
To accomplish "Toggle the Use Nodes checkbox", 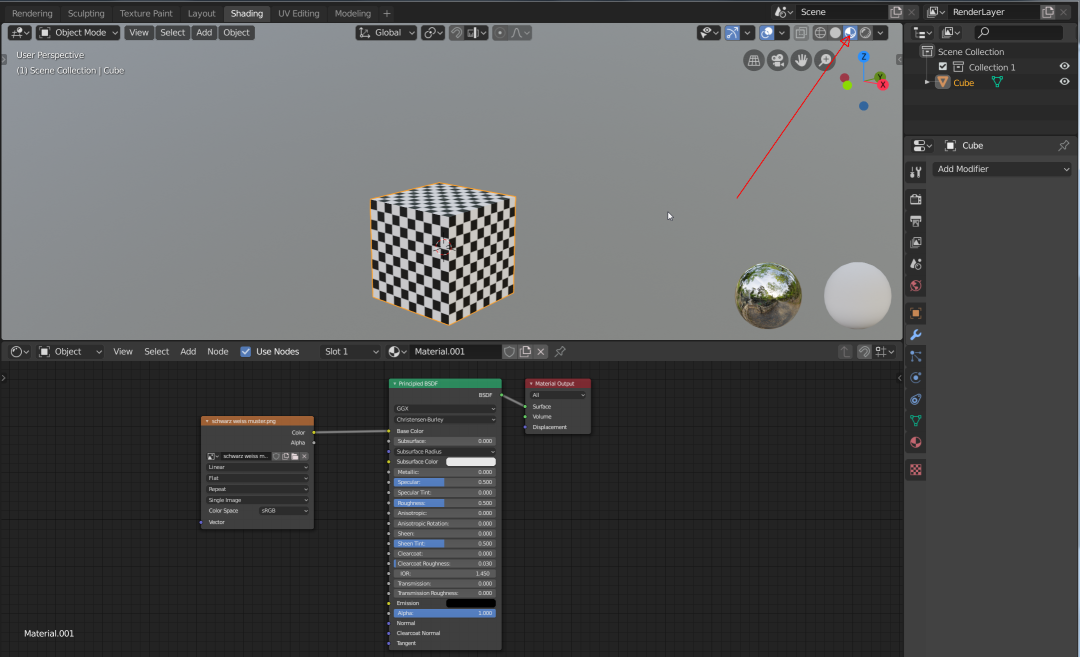I will 246,352.
